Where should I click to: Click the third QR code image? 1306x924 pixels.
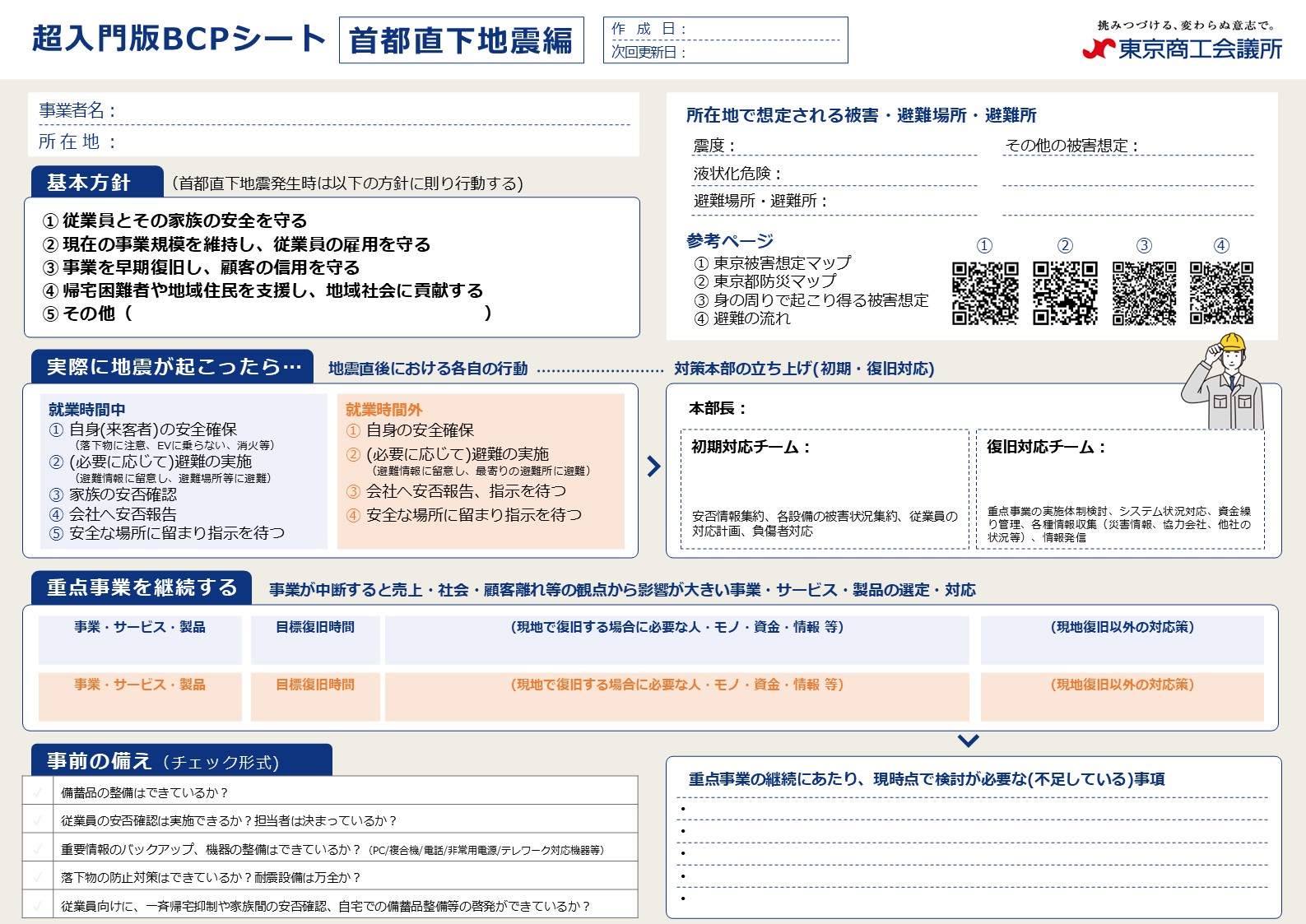[x=1144, y=294]
